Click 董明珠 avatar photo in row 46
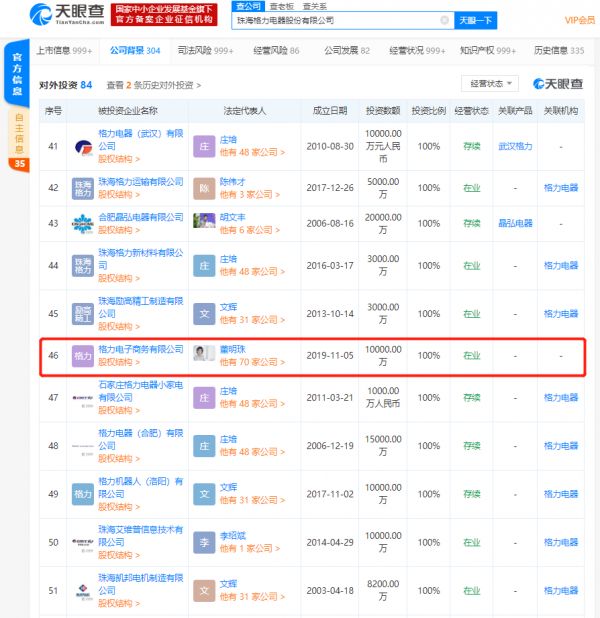This screenshot has width=600, height=618. click(x=204, y=355)
